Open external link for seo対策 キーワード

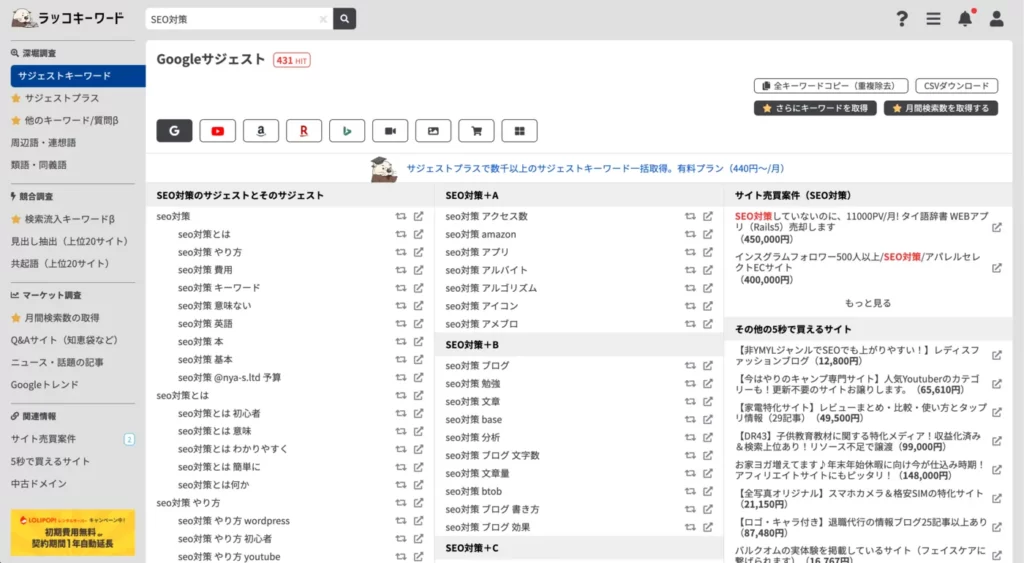click(x=418, y=288)
